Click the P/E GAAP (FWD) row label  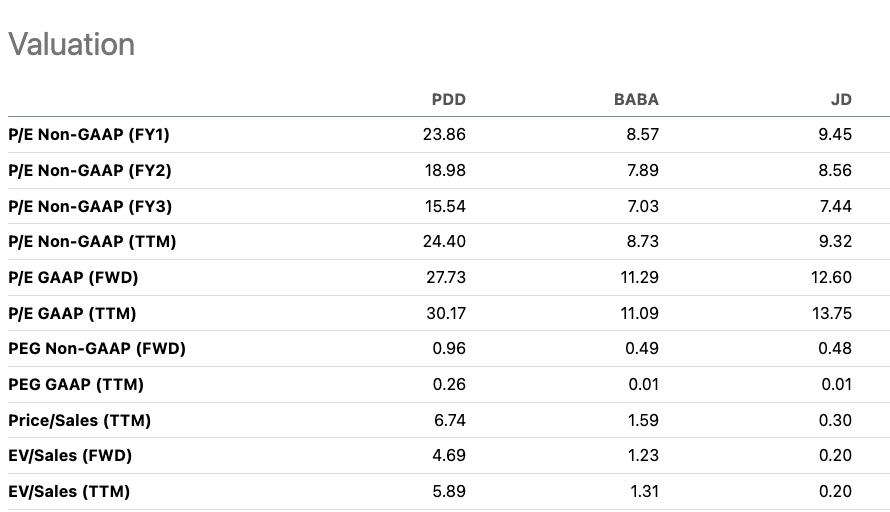73,278
